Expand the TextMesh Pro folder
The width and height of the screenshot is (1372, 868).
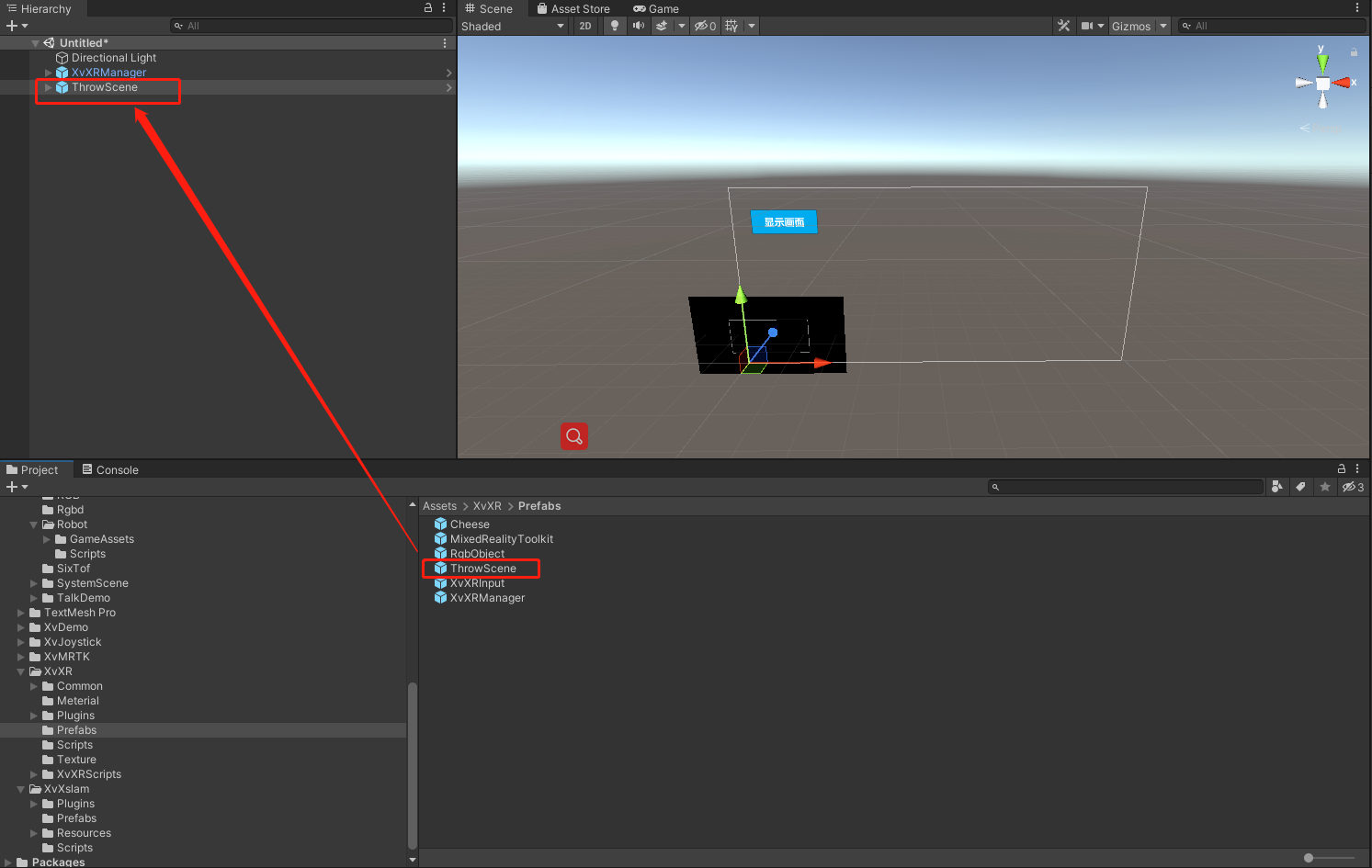click(21, 613)
